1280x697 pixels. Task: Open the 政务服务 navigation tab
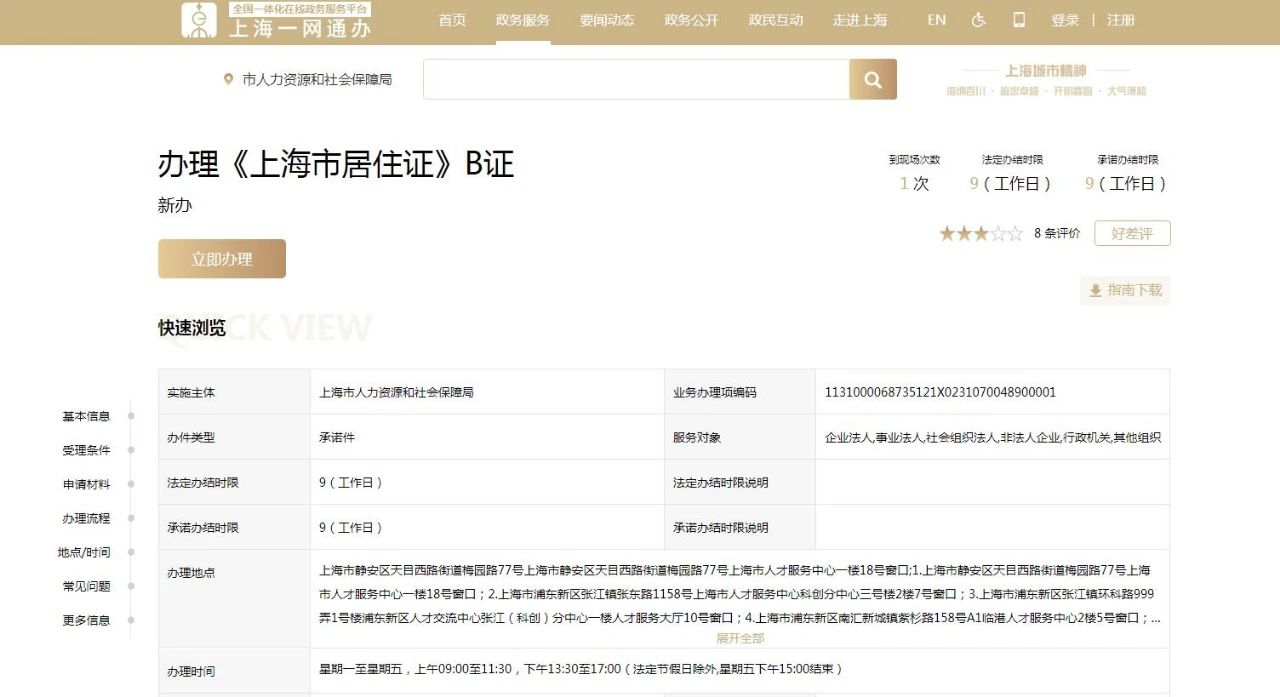click(523, 20)
